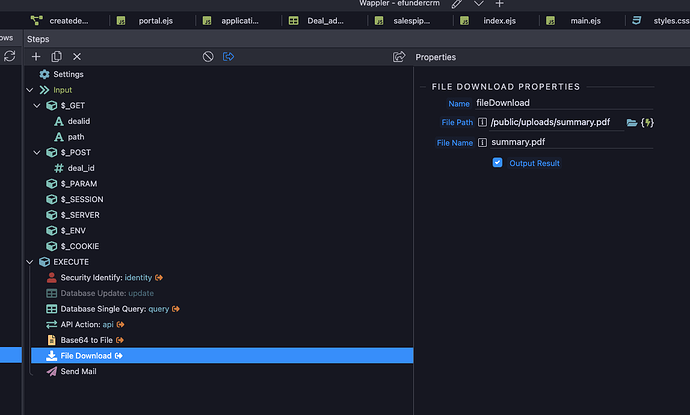Select the dealid GET variable
Viewport: 690px width, 415px height.
tap(79, 121)
